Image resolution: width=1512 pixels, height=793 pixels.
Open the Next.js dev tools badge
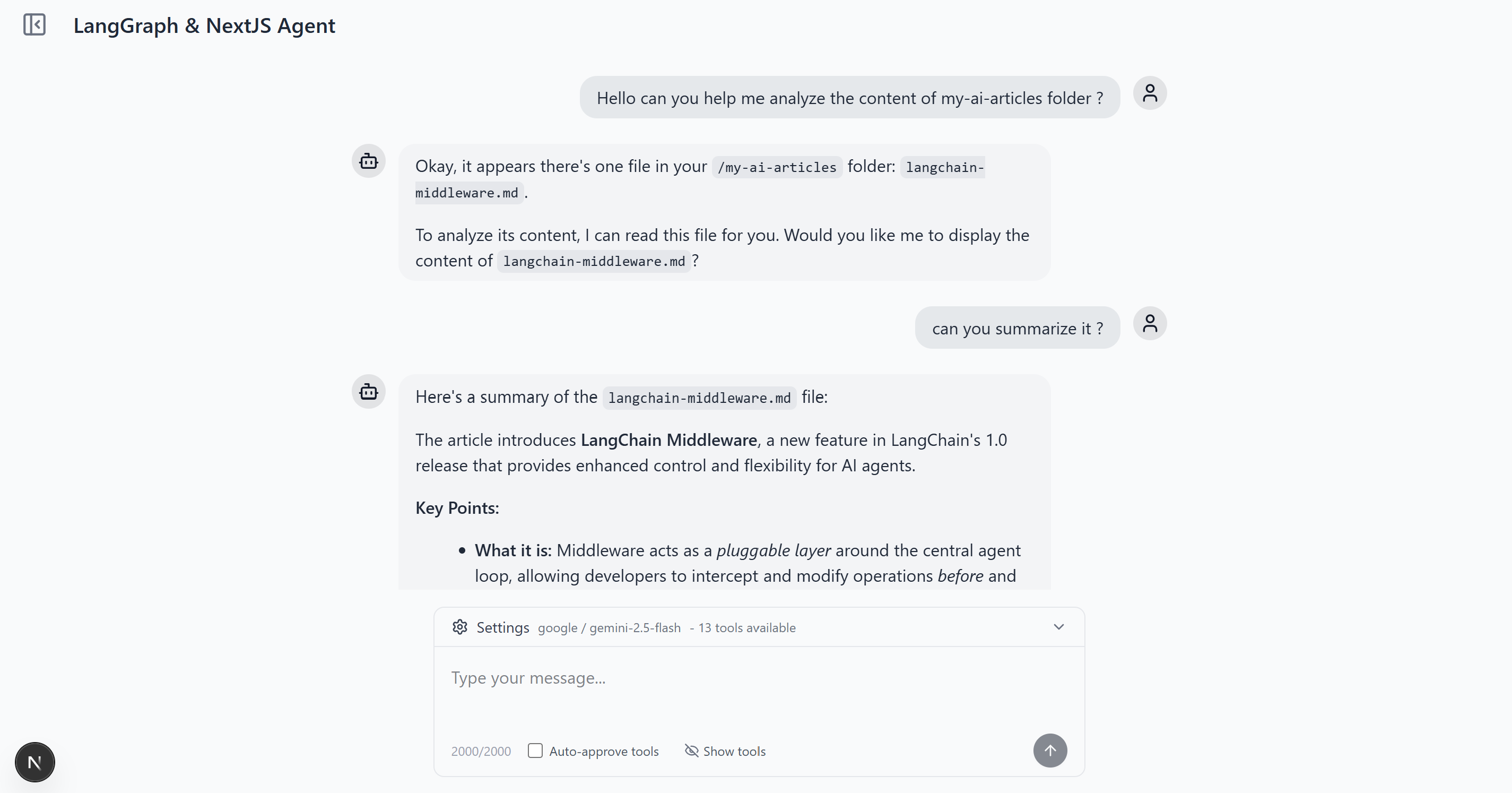point(34,762)
